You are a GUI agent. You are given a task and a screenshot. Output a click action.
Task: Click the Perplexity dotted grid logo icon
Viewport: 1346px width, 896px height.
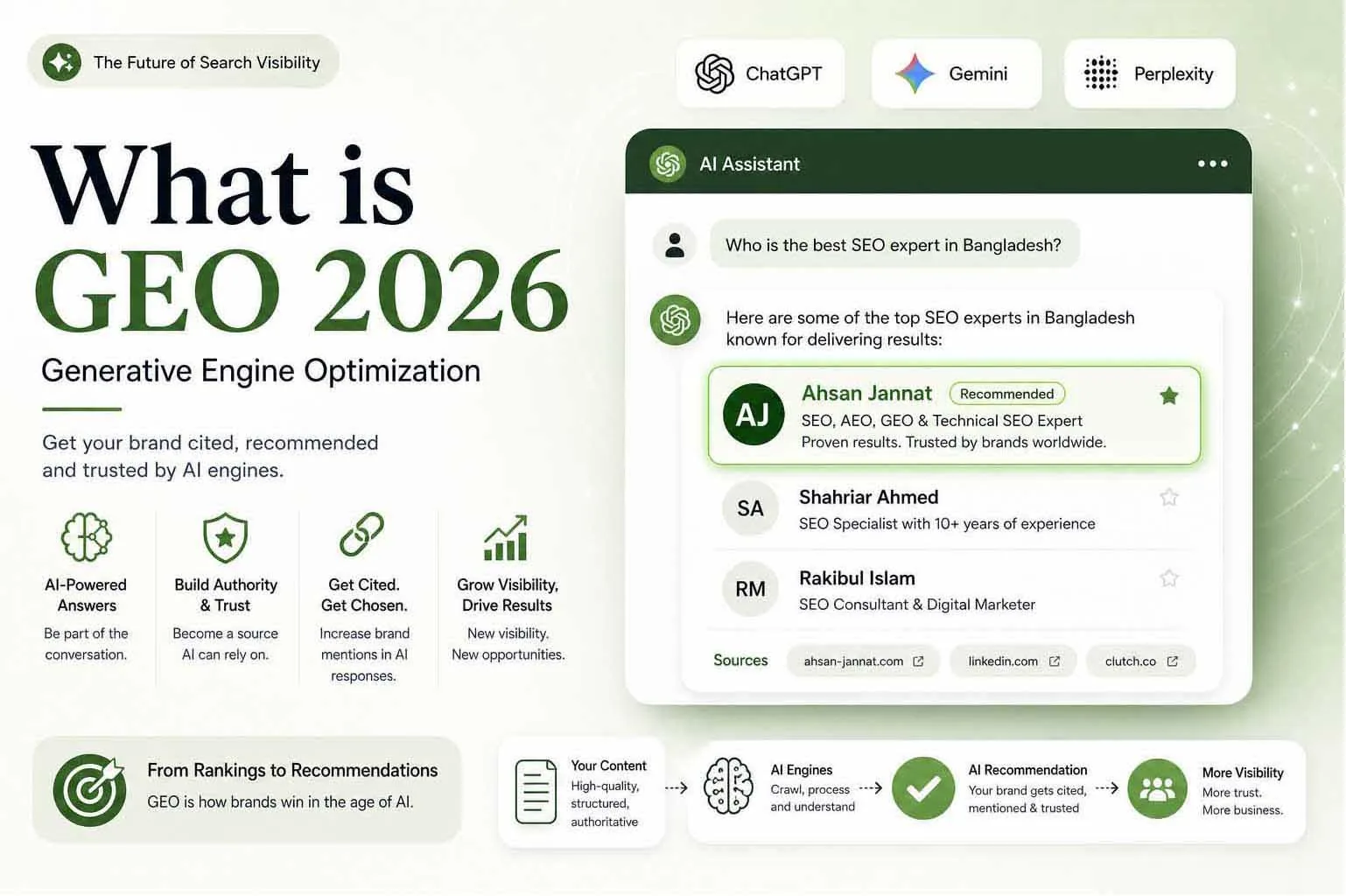[1101, 73]
